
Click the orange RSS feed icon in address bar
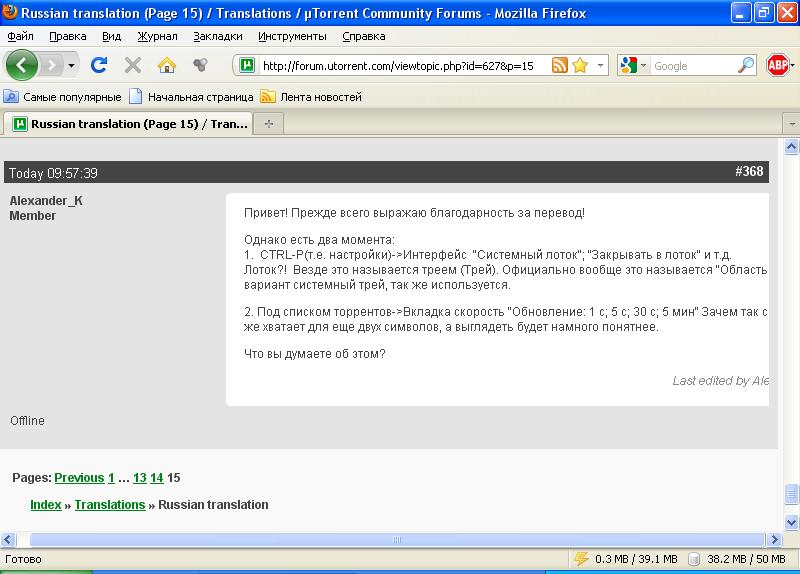pos(560,65)
